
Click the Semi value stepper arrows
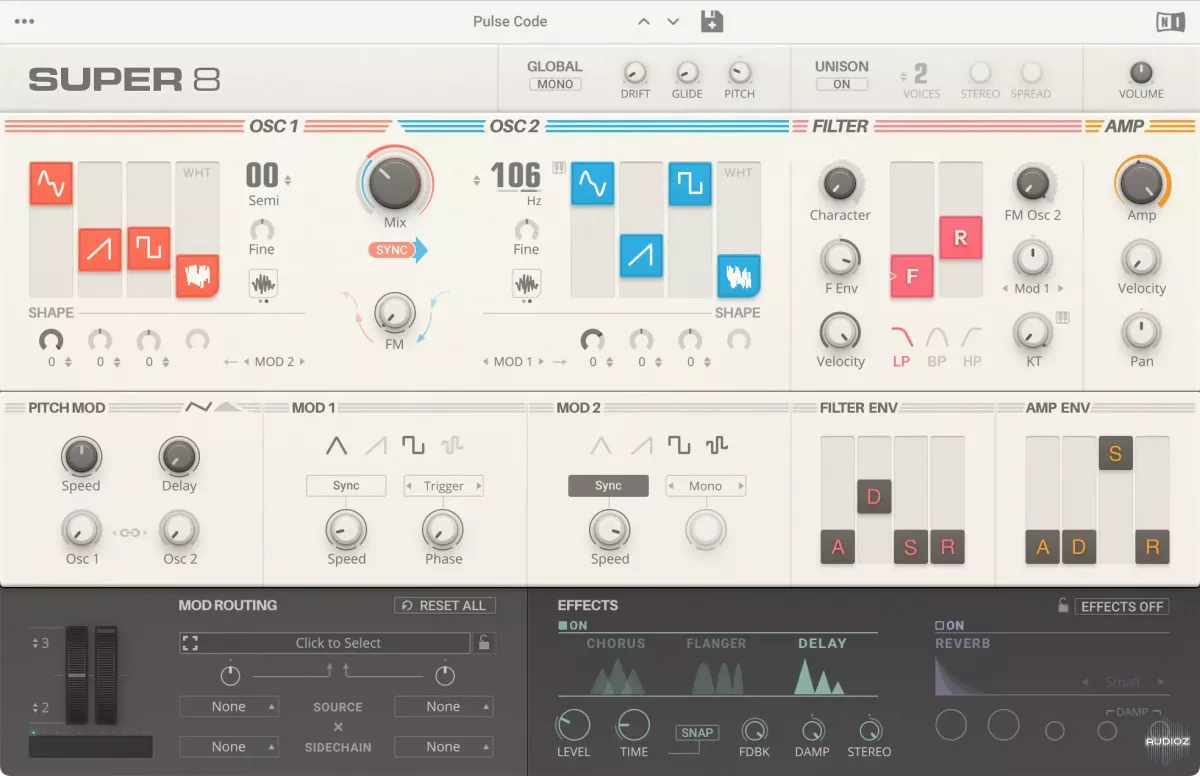coord(288,181)
